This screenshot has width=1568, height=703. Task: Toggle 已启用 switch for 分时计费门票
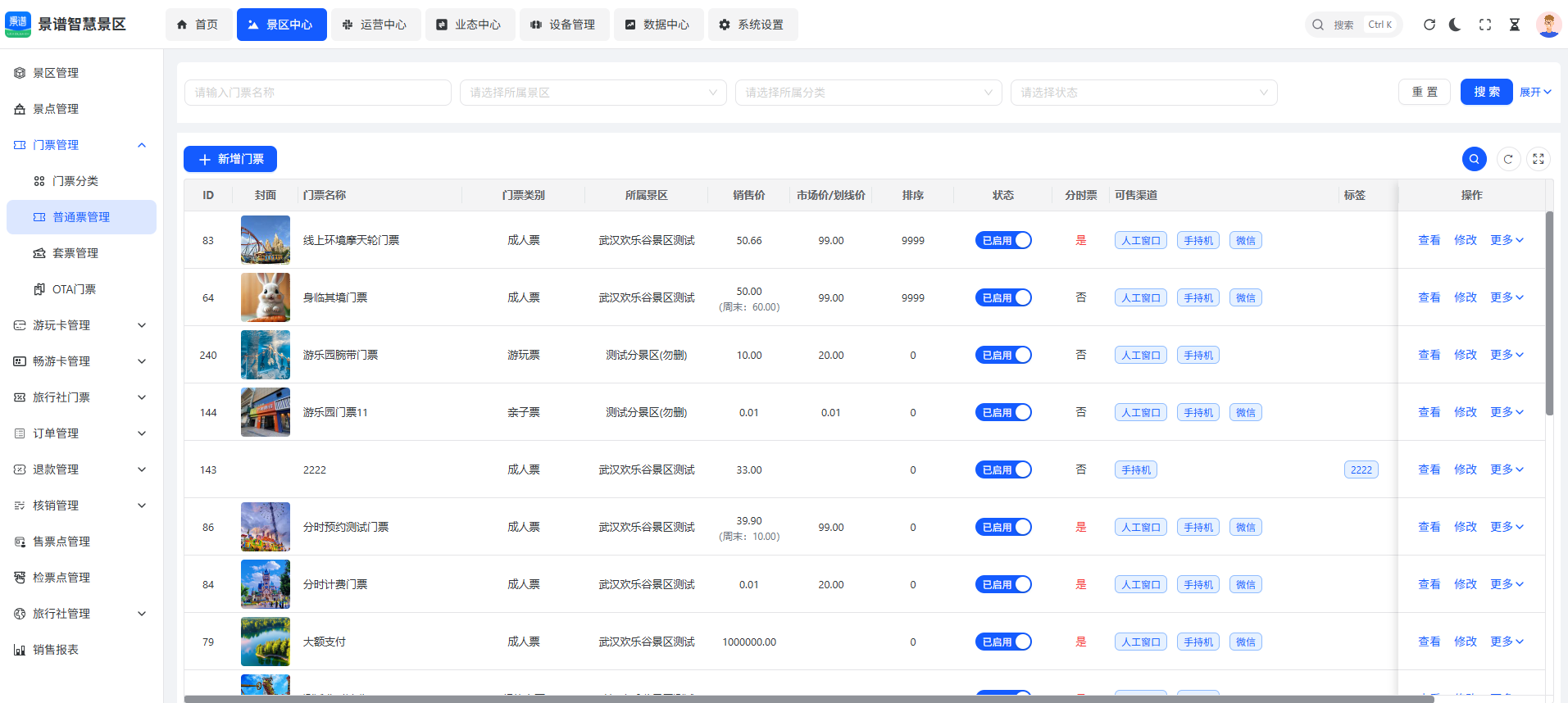[1003, 584]
